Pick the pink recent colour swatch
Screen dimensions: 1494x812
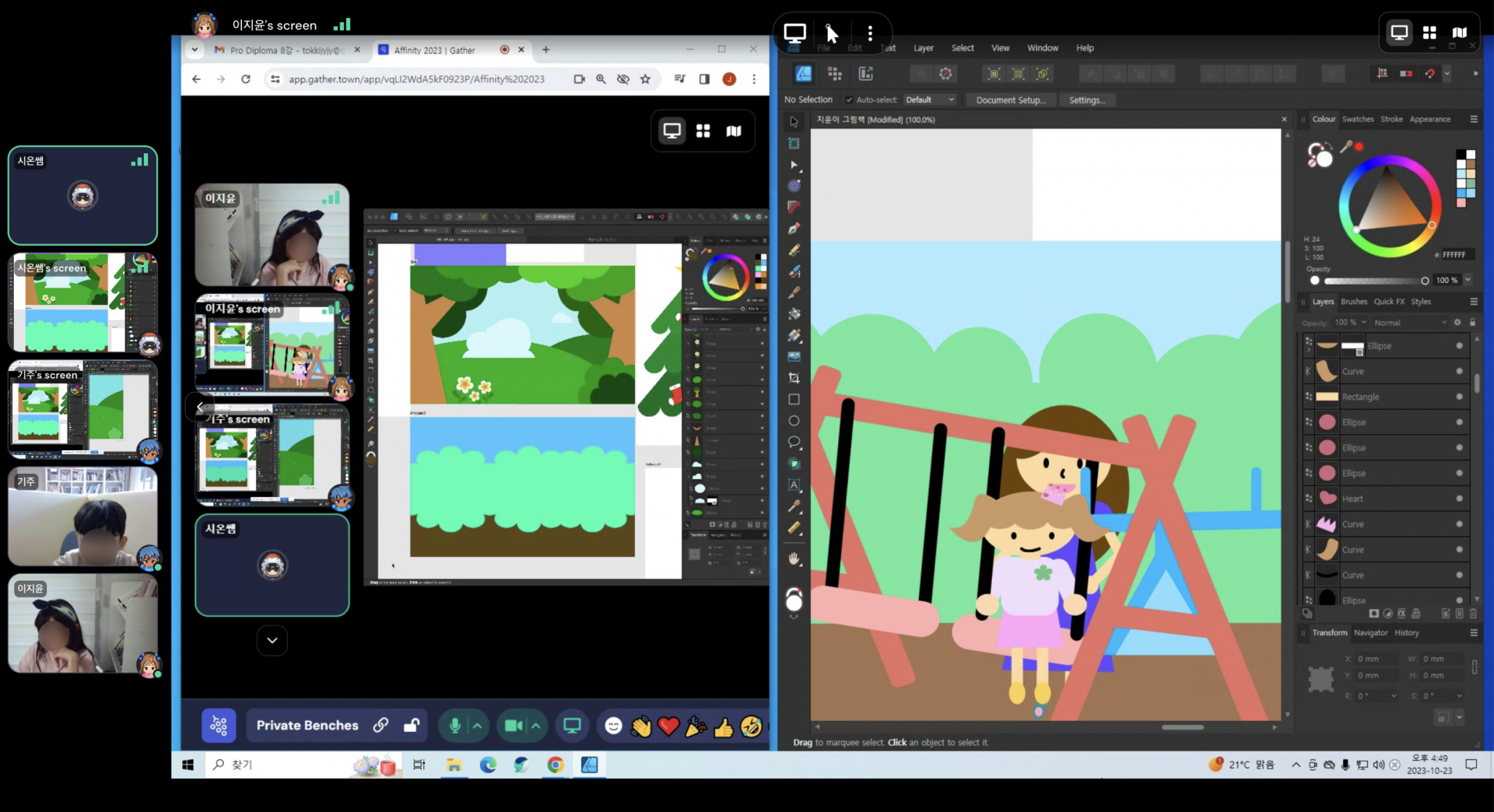coord(1461,203)
